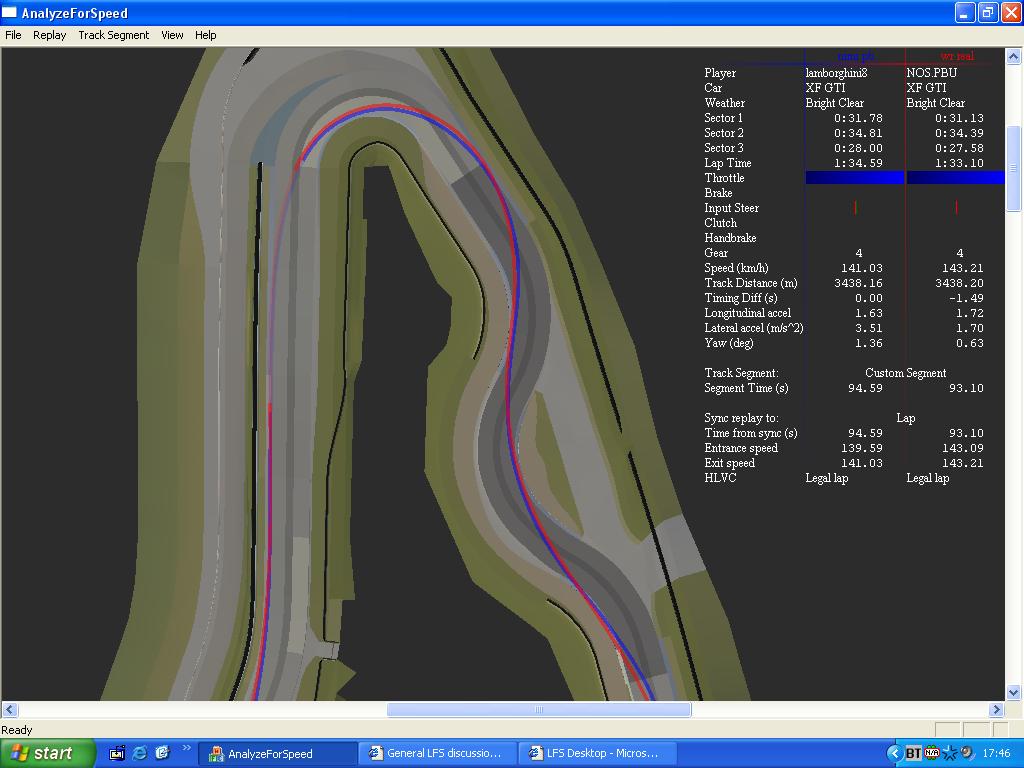
Task: Click the horizontal scrollbar thumb
Action: point(539,709)
